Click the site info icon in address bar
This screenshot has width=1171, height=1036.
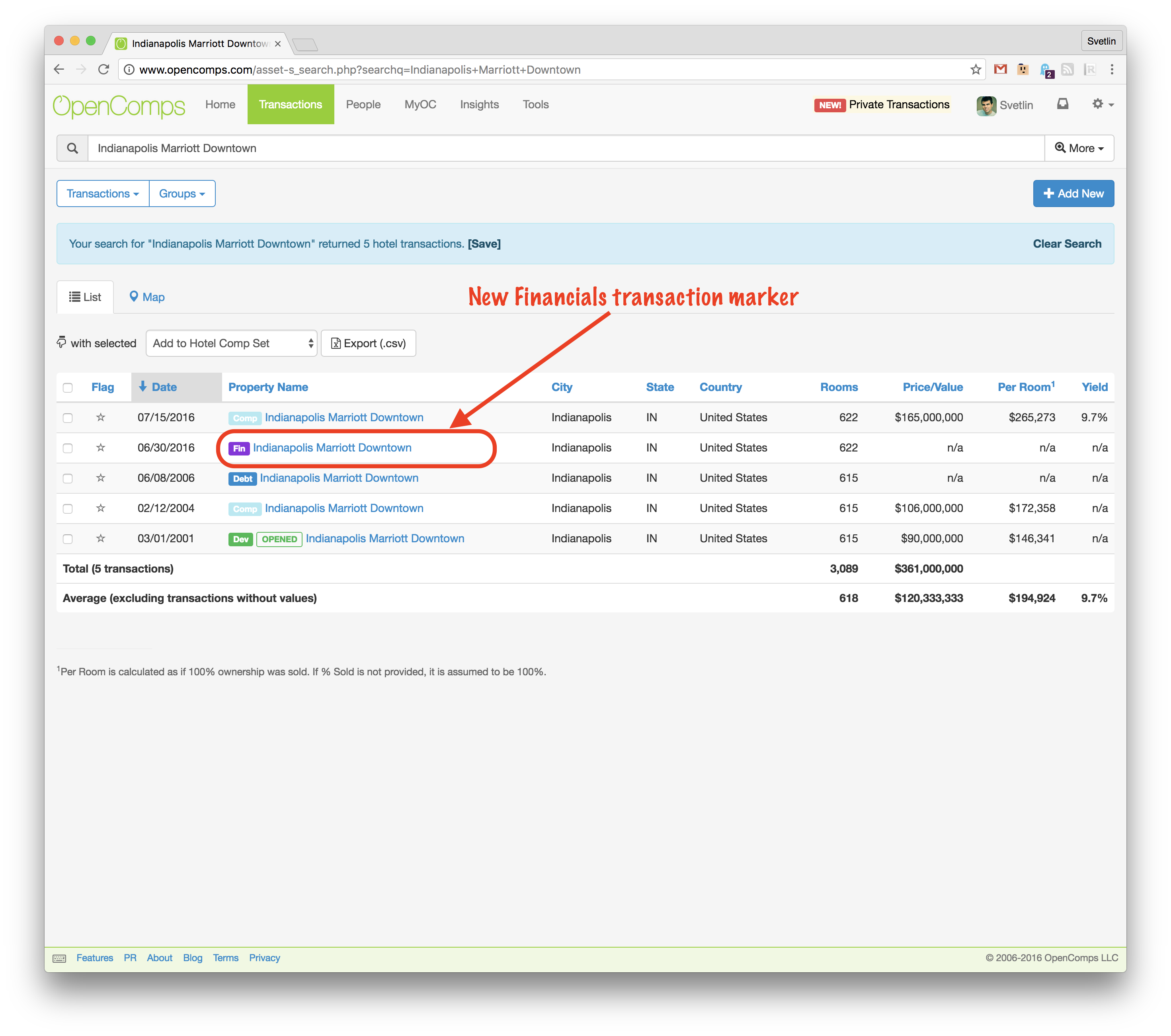pyautogui.click(x=129, y=69)
